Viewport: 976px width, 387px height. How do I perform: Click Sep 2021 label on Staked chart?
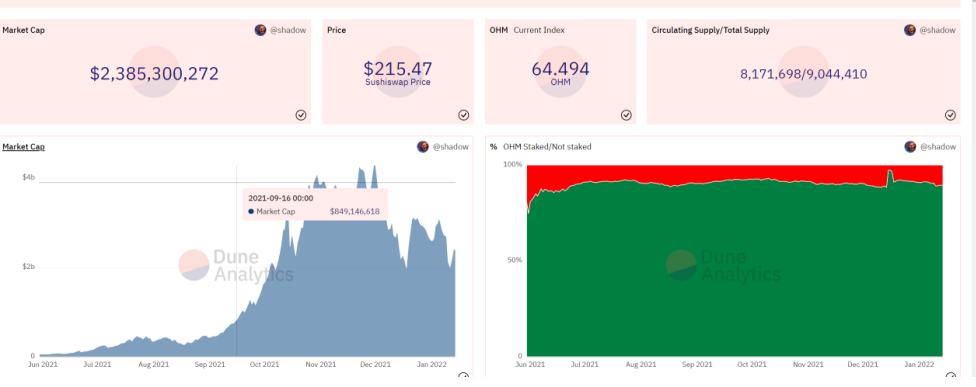697,365
